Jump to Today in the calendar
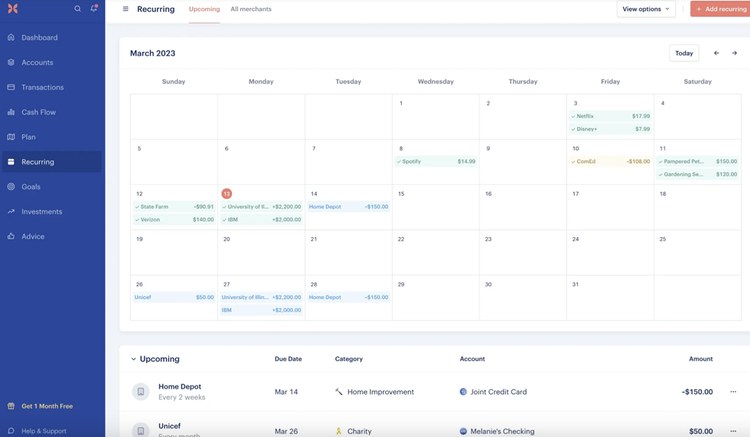Image resolution: width=750 pixels, height=437 pixels. pos(684,53)
